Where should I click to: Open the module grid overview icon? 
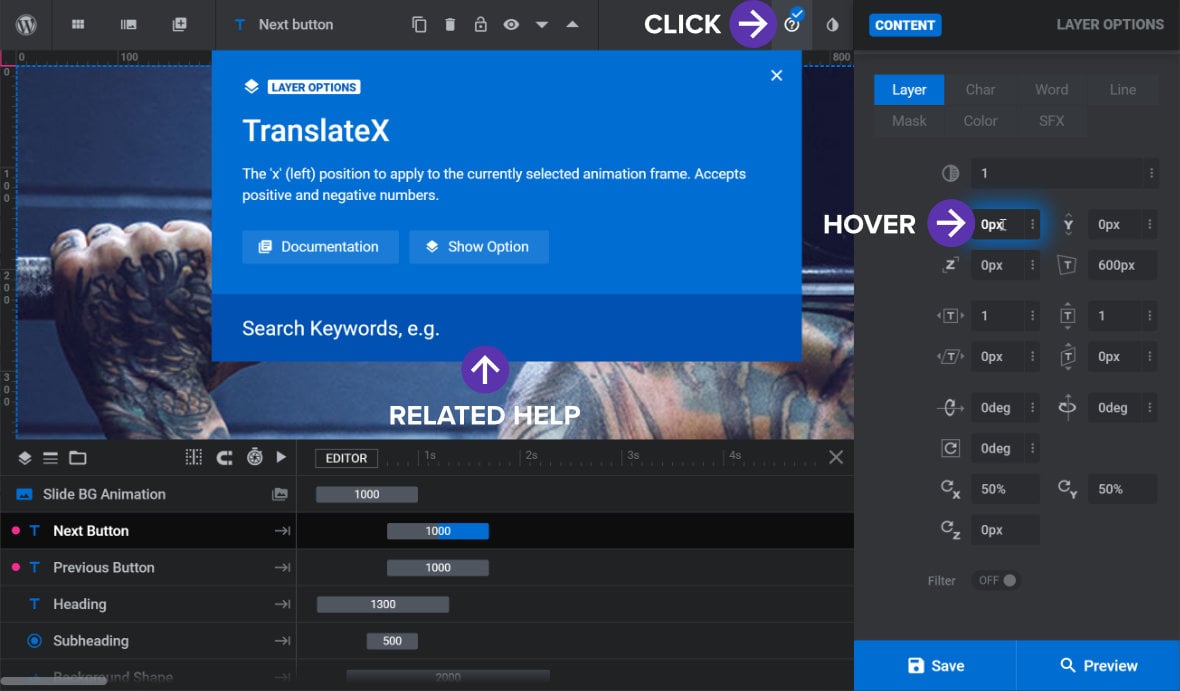coord(78,25)
